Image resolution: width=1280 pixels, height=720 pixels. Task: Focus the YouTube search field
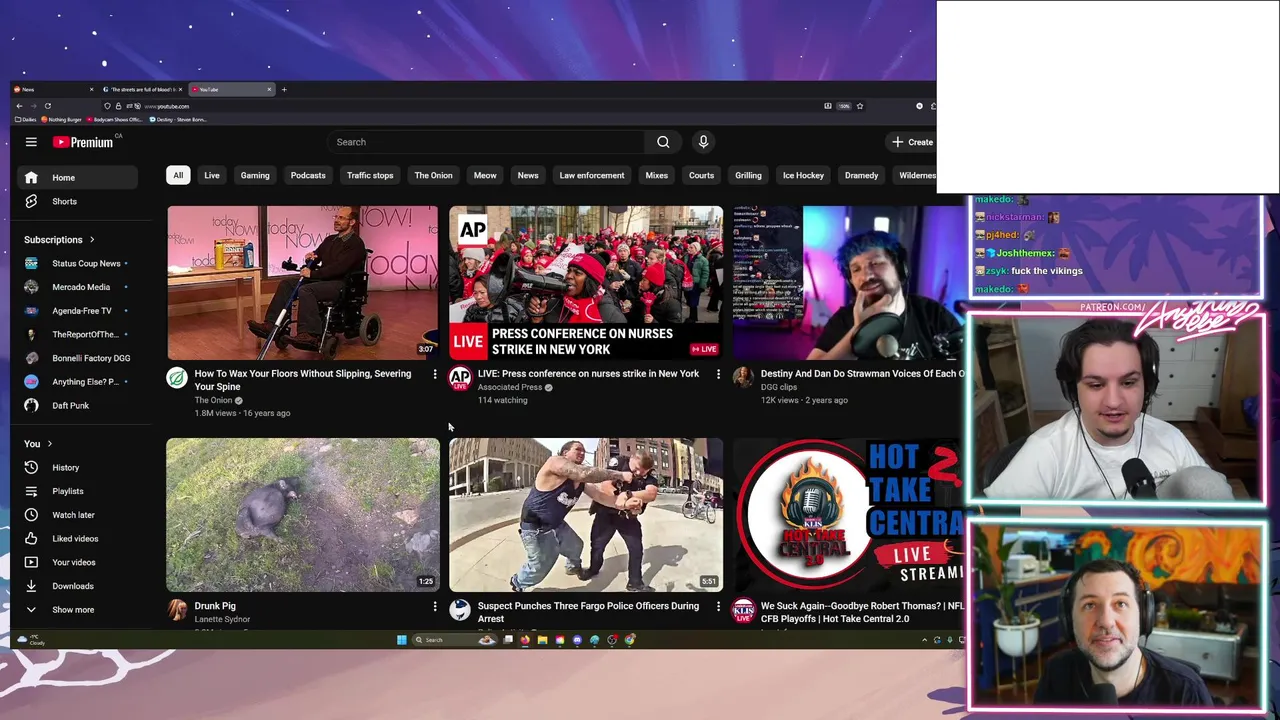(488, 142)
